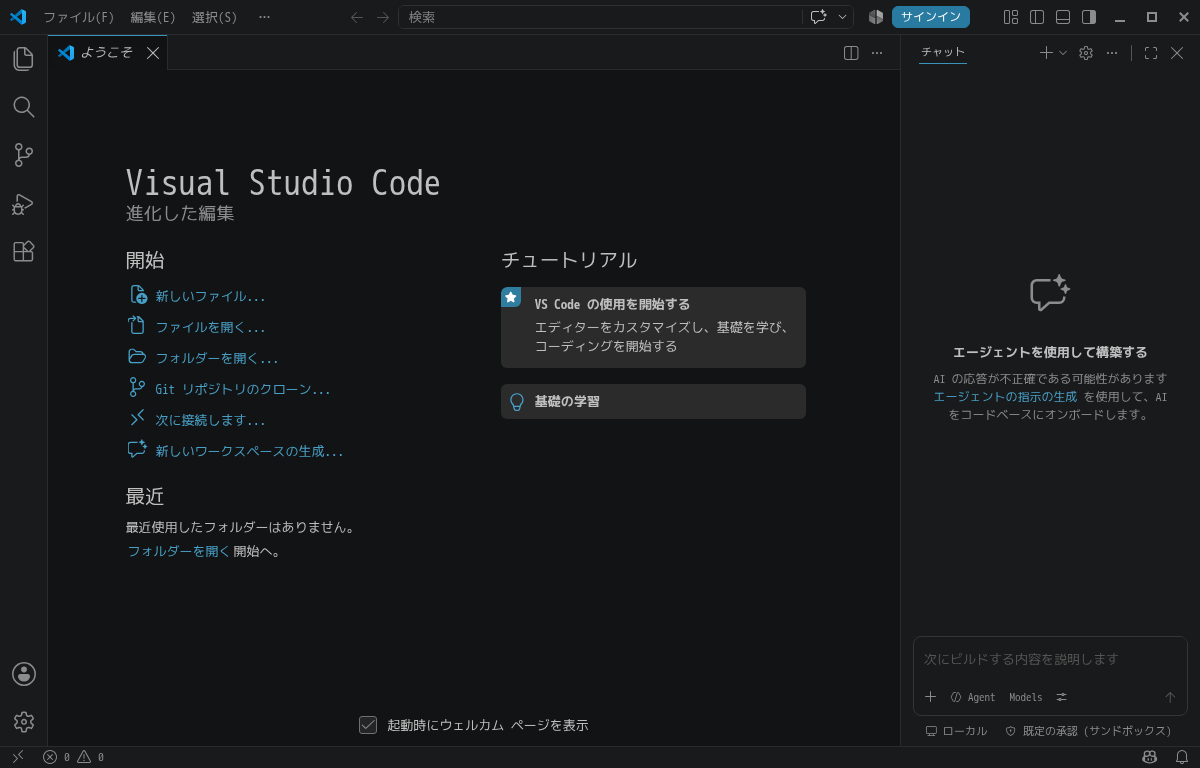Open the Accounts icon in the activity bar
Image resolution: width=1200 pixels, height=768 pixels.
24,674
